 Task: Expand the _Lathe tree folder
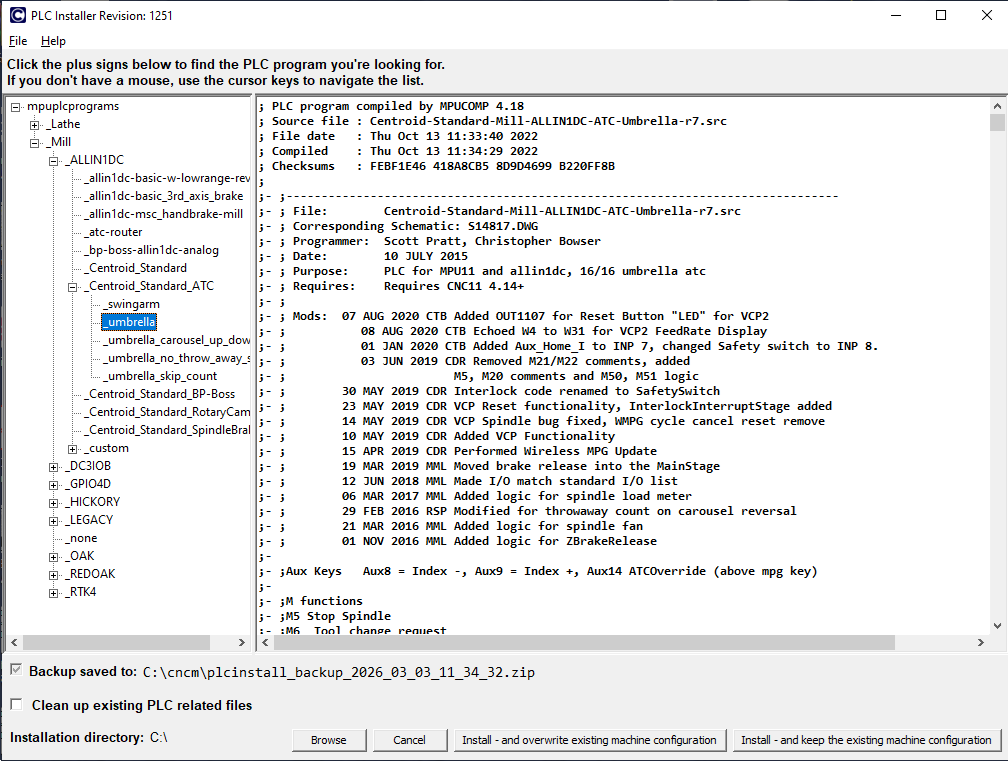pyautogui.click(x=35, y=125)
